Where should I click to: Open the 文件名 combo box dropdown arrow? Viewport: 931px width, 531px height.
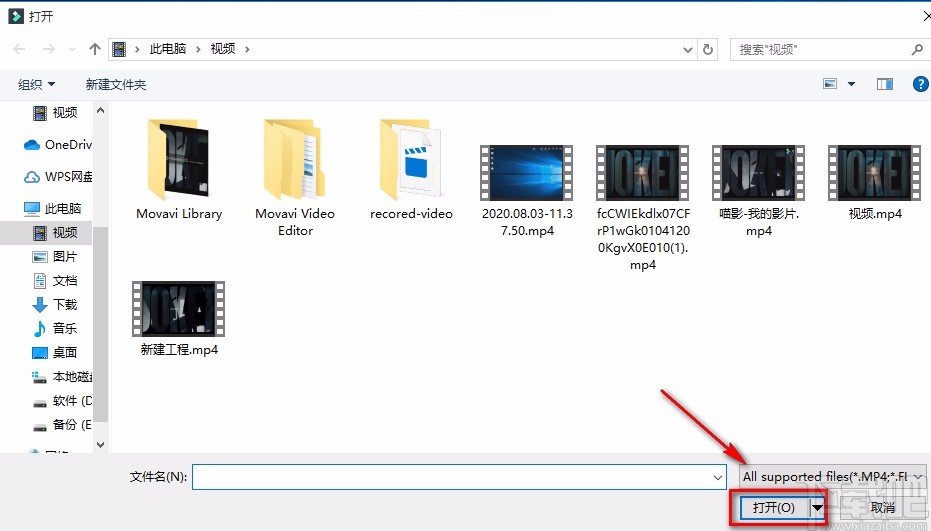(718, 477)
